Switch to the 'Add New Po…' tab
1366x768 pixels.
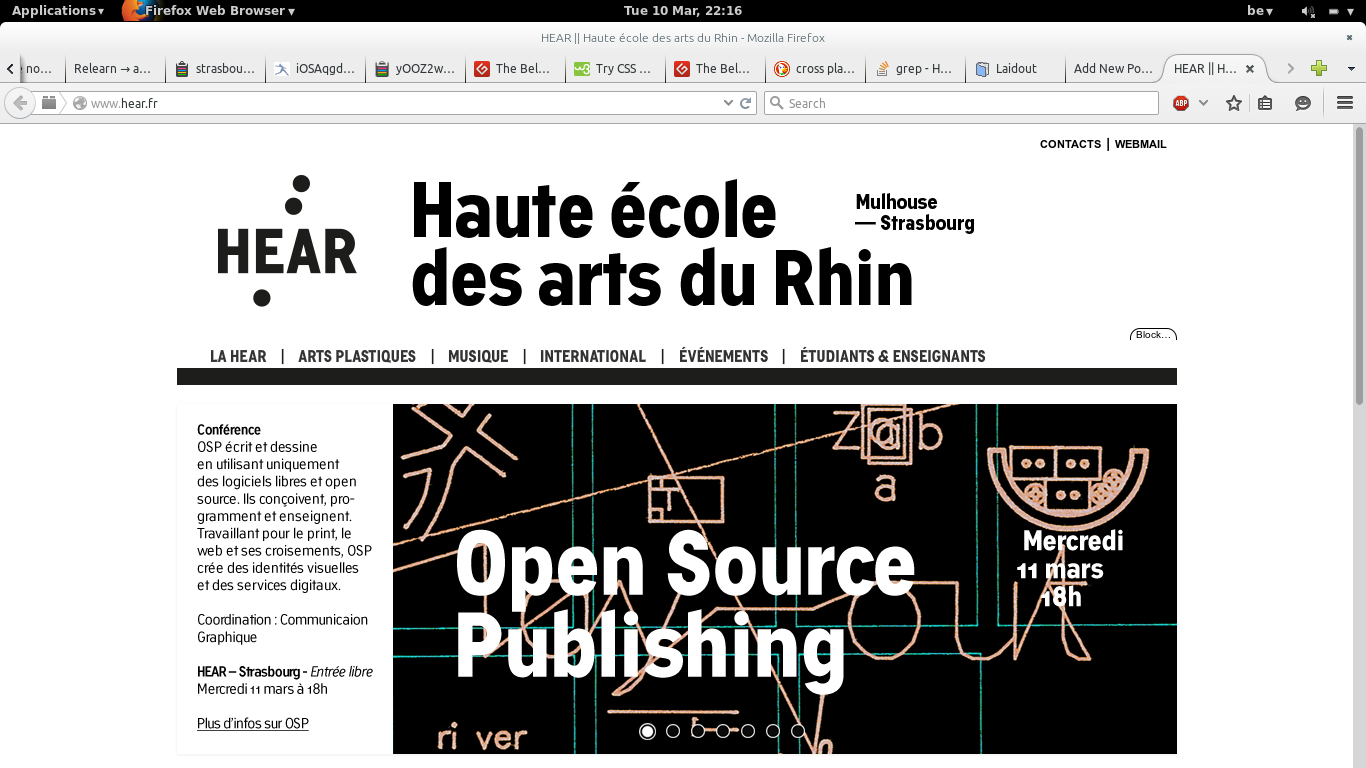click(x=1113, y=69)
